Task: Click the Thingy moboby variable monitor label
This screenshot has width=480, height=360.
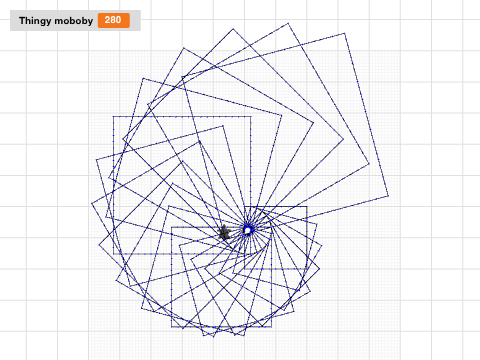Action: pyautogui.click(x=56, y=21)
